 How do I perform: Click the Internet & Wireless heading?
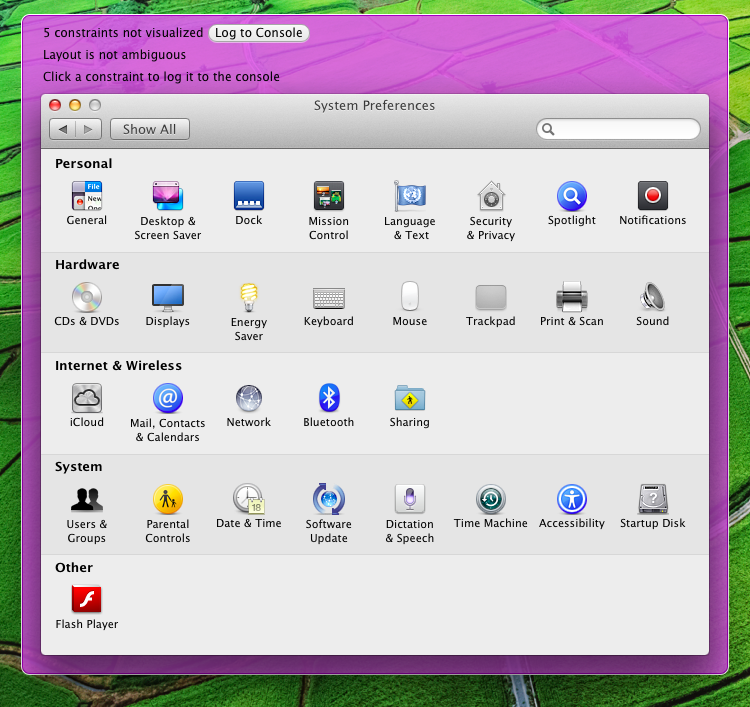118,365
